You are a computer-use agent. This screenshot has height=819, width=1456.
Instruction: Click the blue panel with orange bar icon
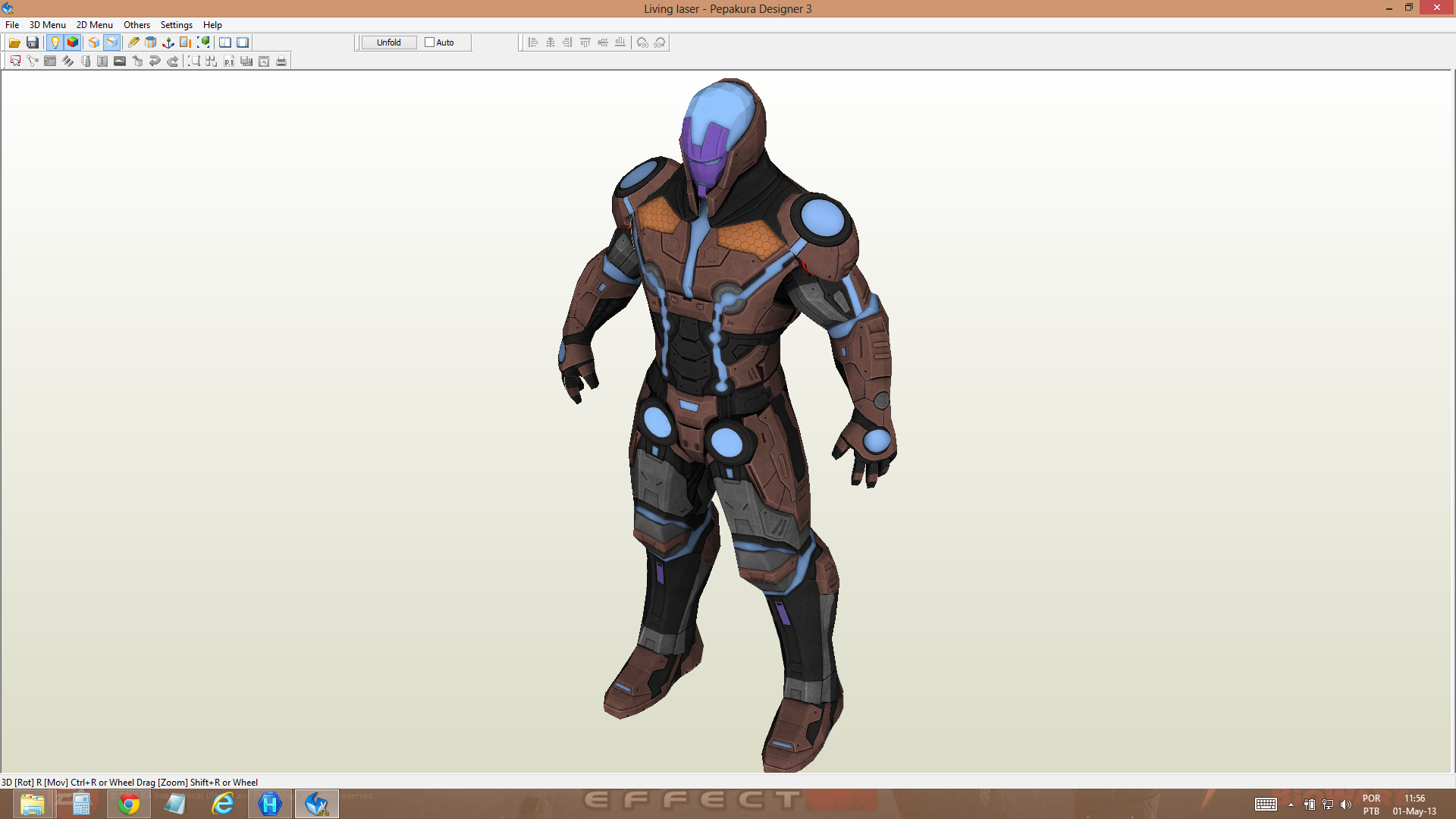[x=186, y=42]
